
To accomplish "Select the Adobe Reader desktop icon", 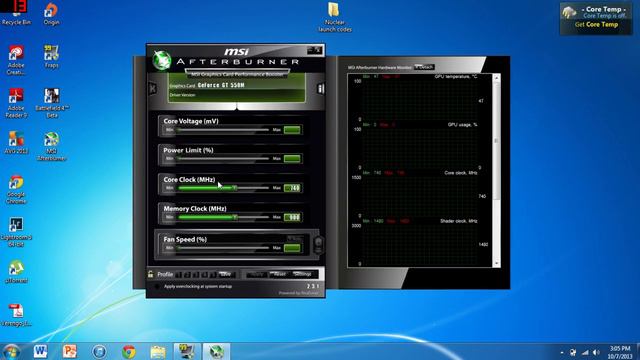I will click(16, 103).
